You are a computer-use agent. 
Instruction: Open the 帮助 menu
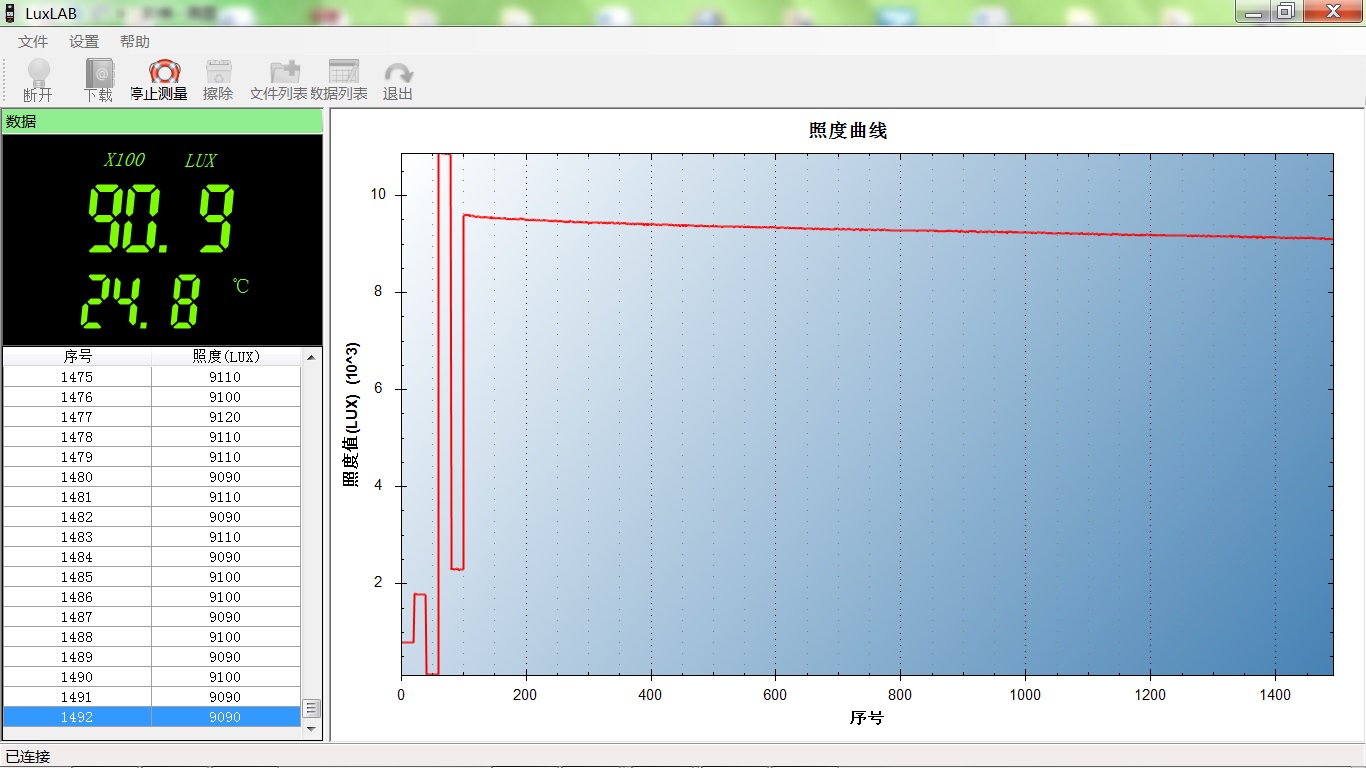click(135, 41)
